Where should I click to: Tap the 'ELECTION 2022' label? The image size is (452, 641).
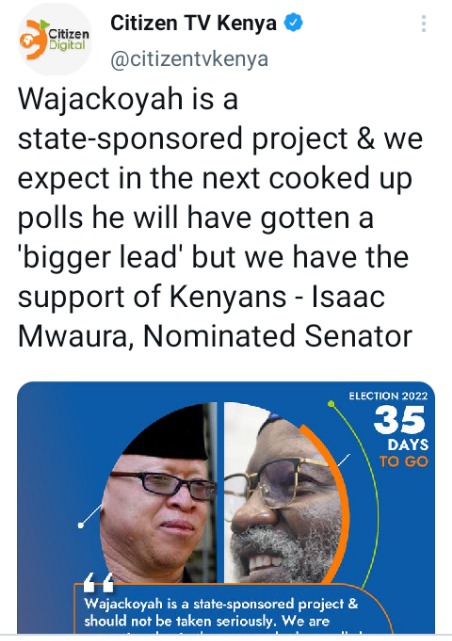coord(388,396)
